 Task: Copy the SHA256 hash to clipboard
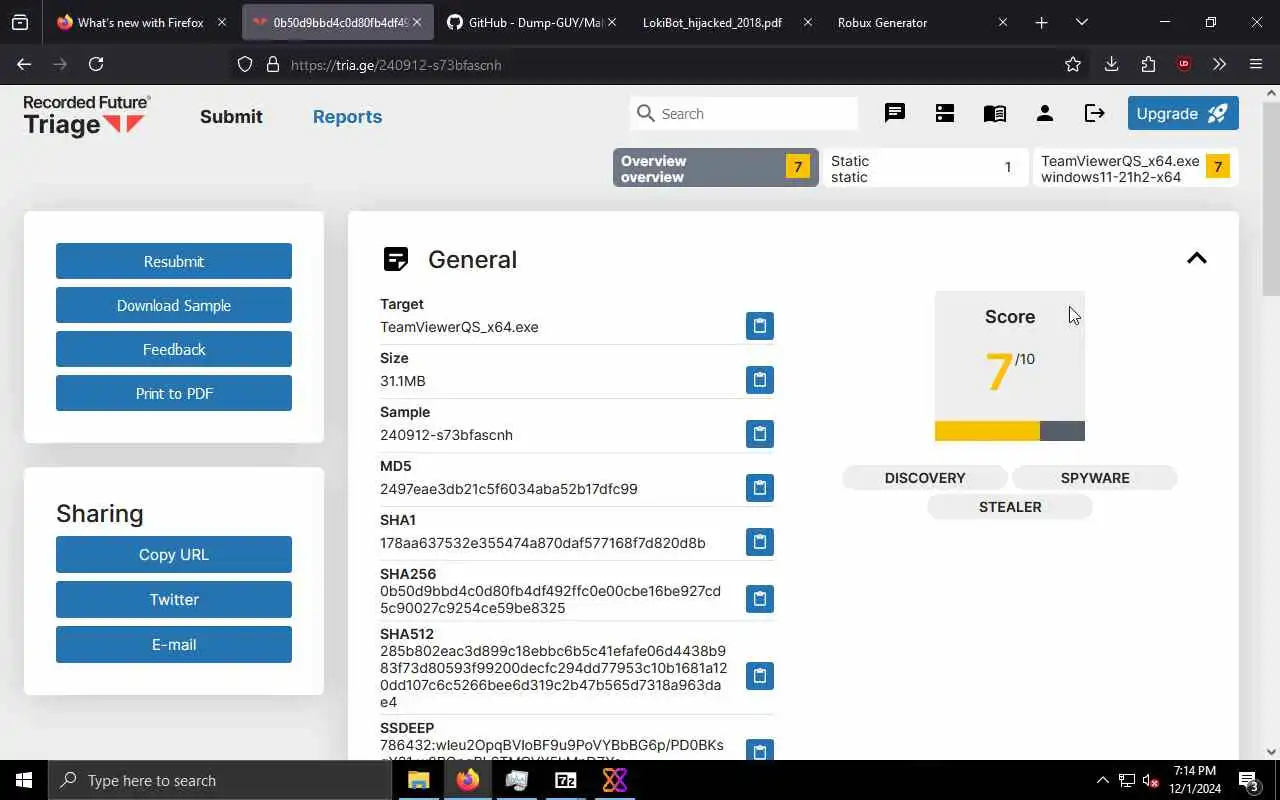[759, 599]
